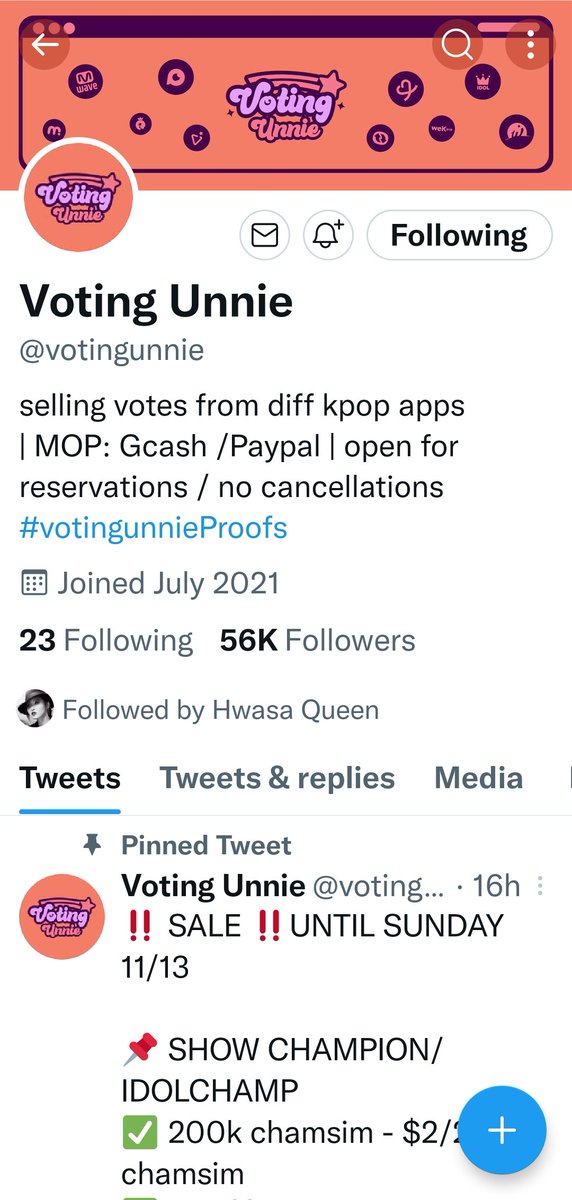Viewport: 572px width, 1200px height.
Task: Open the search magnifier icon
Action: pyautogui.click(x=457, y=44)
